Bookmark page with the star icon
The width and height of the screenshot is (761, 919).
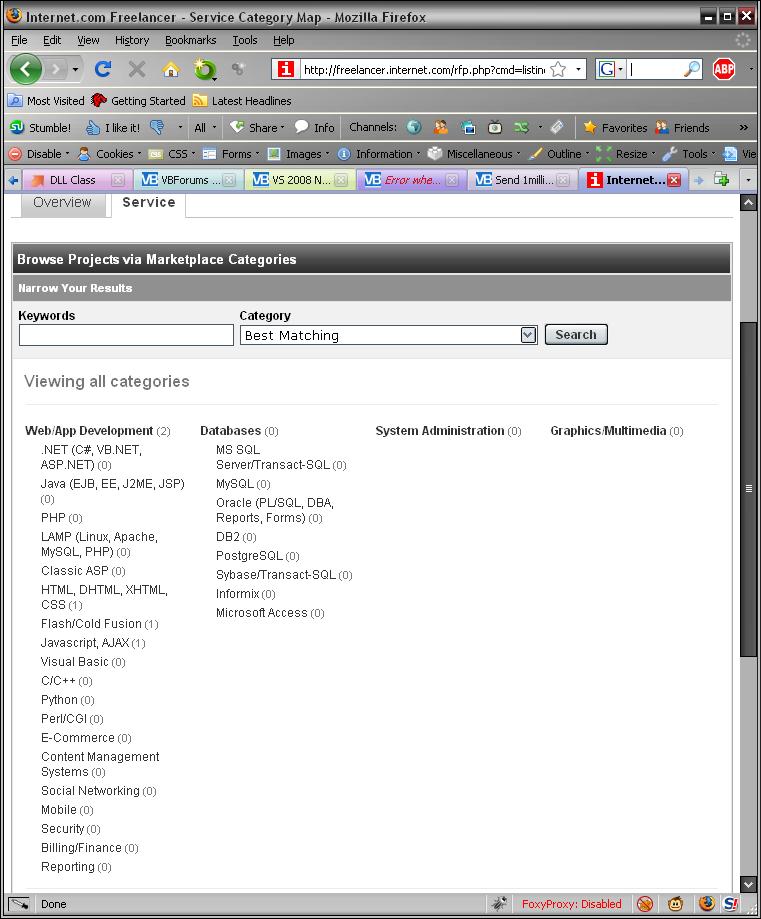(559, 69)
